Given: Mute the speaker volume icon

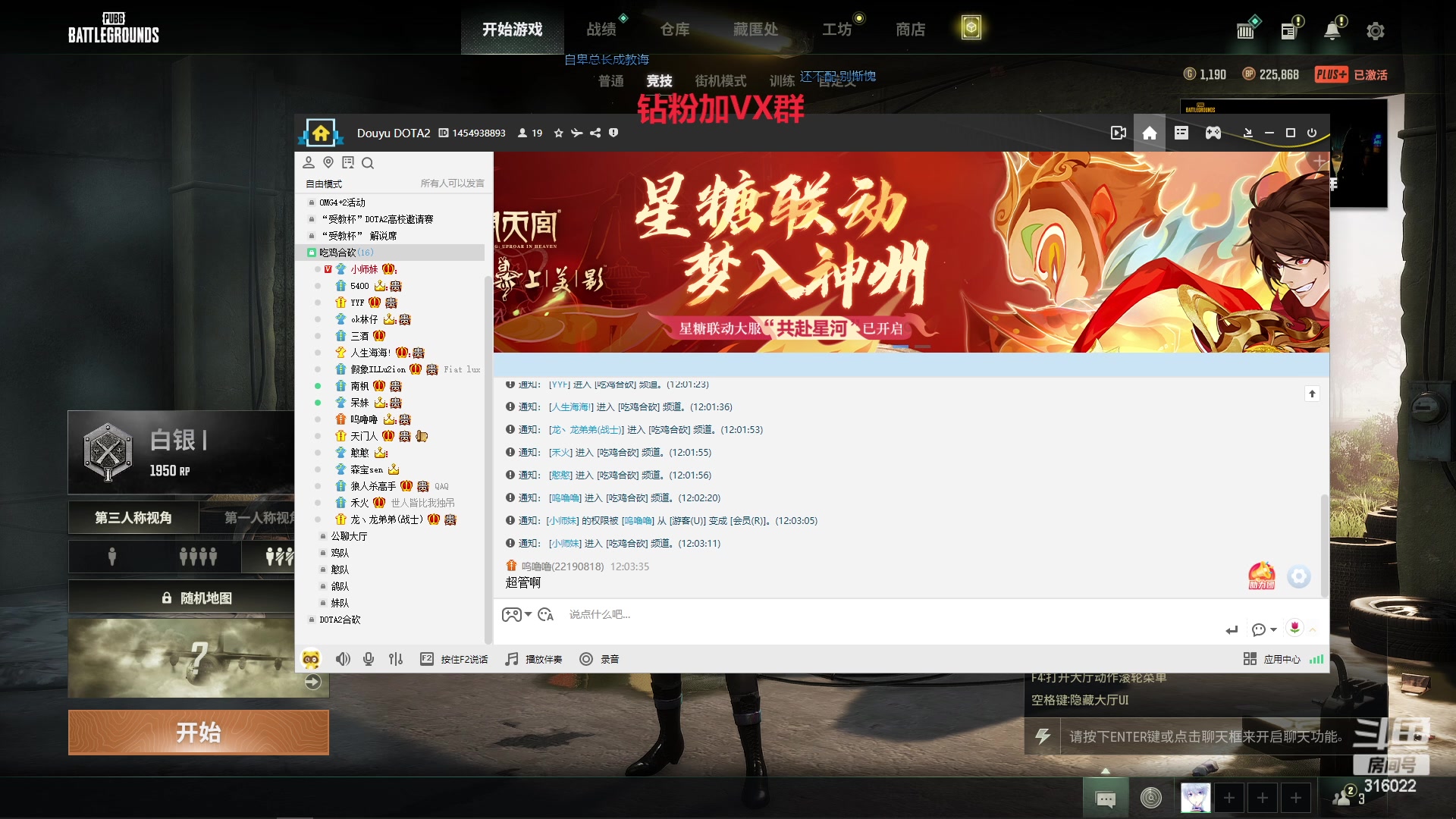Looking at the screenshot, I should tap(343, 659).
